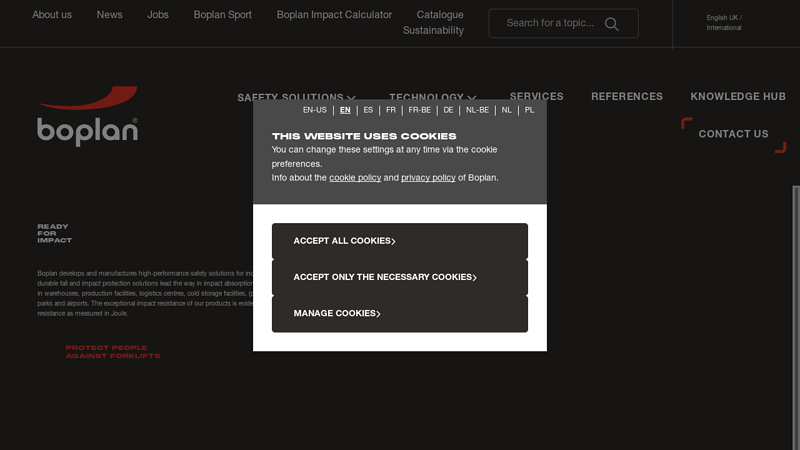
Task: Switch cookie dialog language to ES
Action: point(368,110)
